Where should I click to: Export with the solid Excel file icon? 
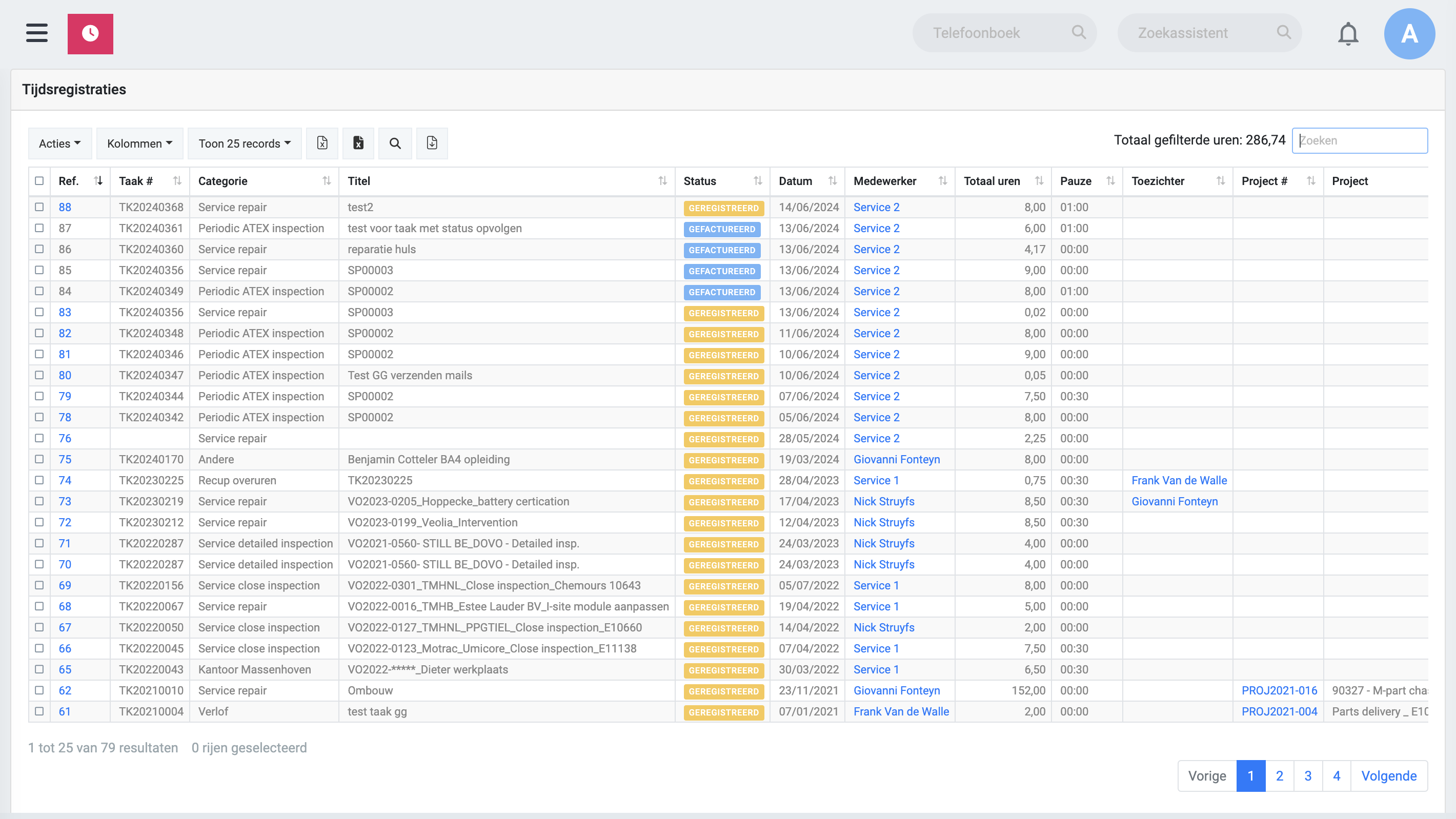point(358,143)
